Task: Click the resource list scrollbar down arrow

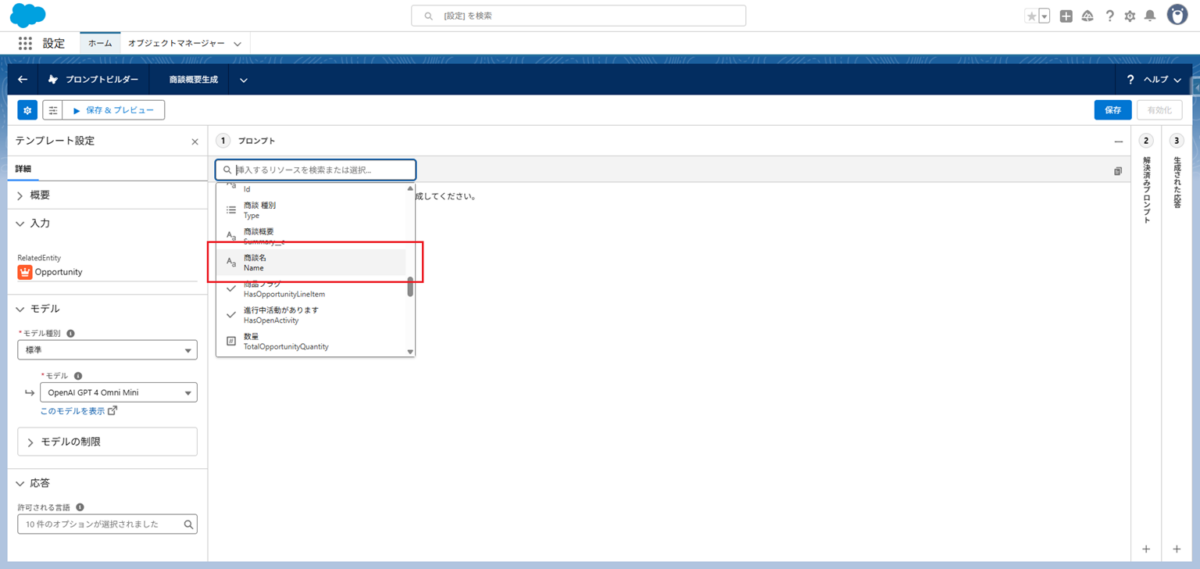Action: click(410, 351)
